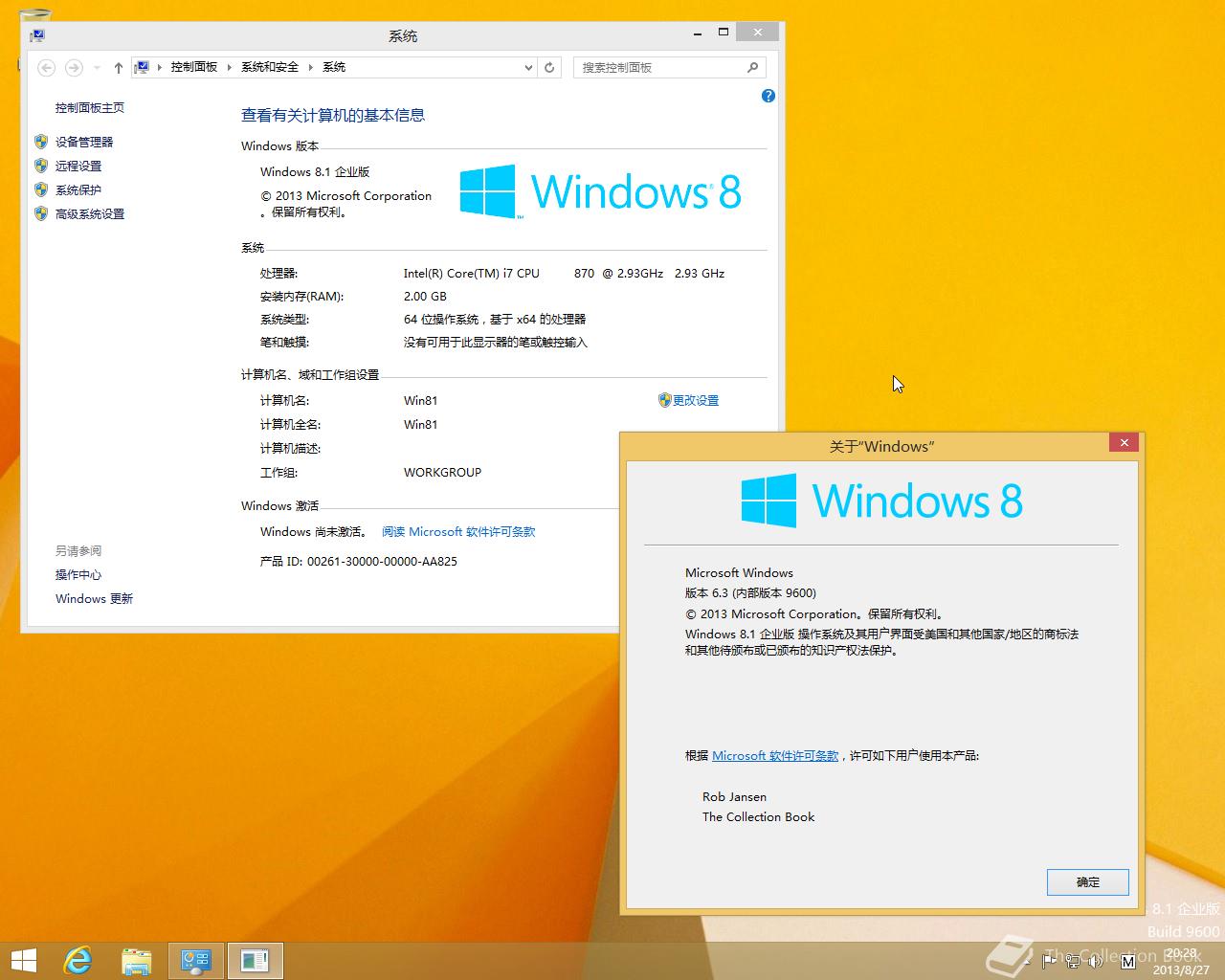This screenshot has height=980, width=1225.
Task: Open Windows 更新 link
Action: coord(94,598)
